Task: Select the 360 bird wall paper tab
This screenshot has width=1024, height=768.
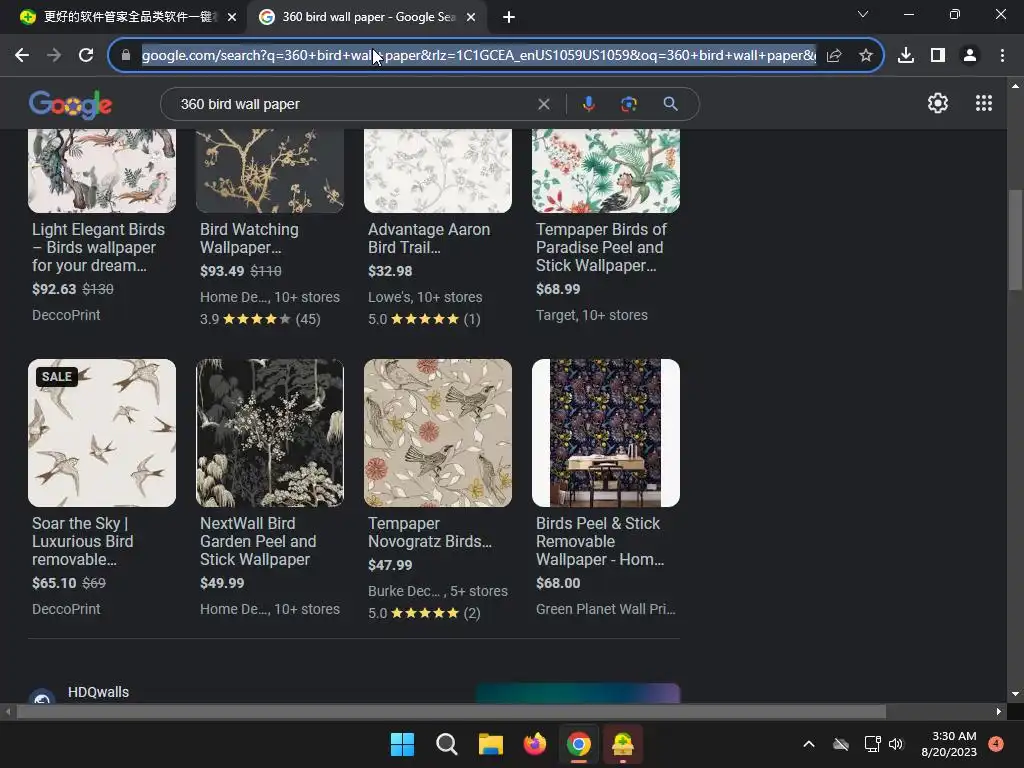Action: [x=368, y=17]
